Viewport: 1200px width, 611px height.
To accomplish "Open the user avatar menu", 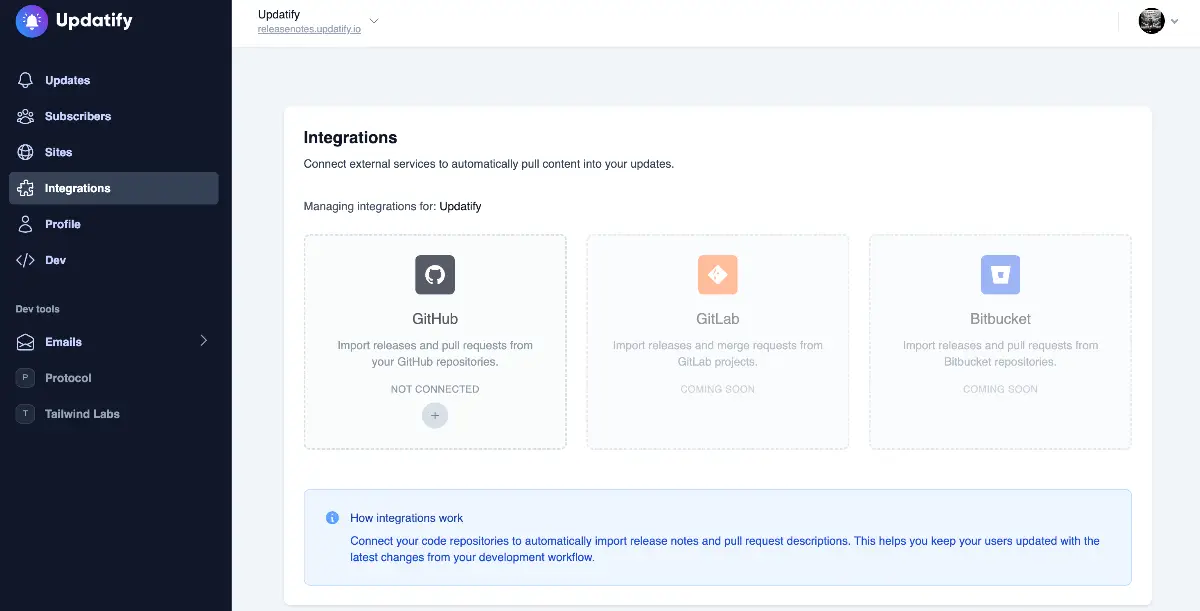I will (x=1152, y=21).
